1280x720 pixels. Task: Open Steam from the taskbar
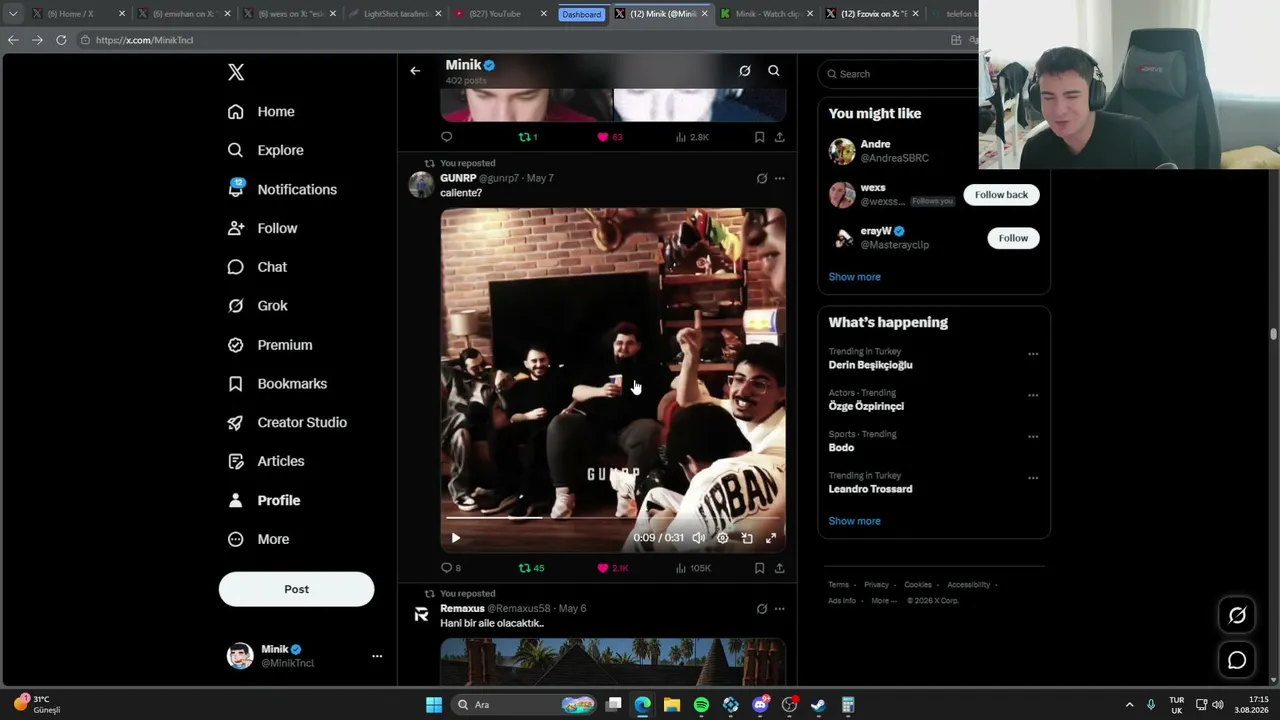[x=818, y=705]
